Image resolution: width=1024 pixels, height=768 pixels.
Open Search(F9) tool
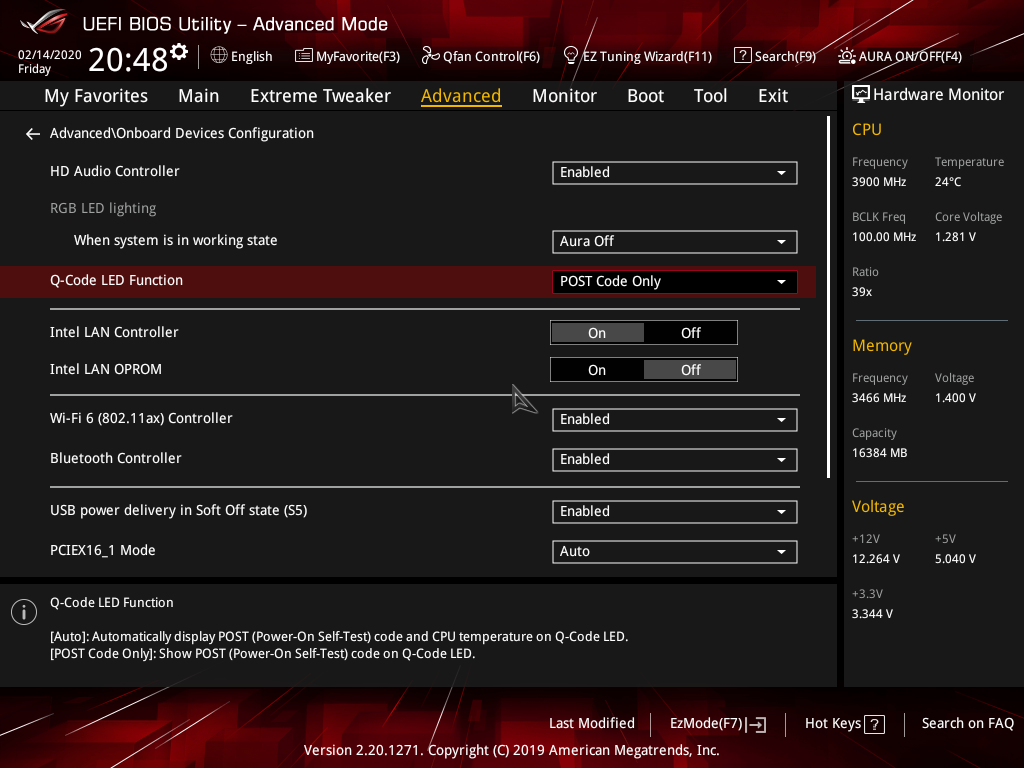point(775,56)
